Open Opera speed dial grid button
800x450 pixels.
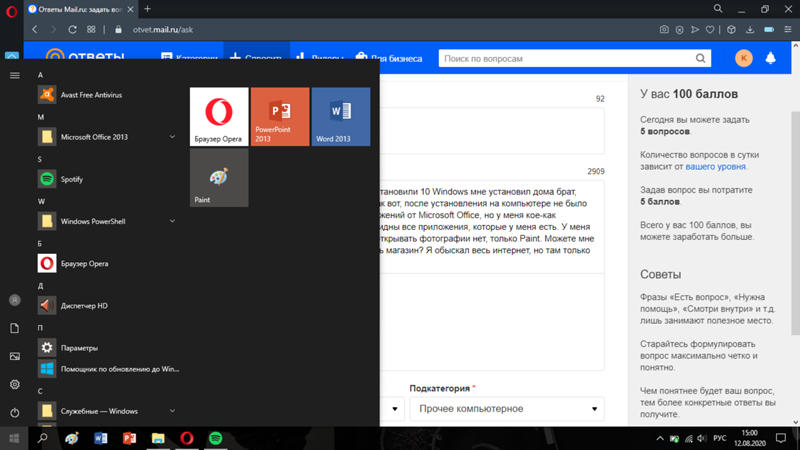[x=91, y=30]
